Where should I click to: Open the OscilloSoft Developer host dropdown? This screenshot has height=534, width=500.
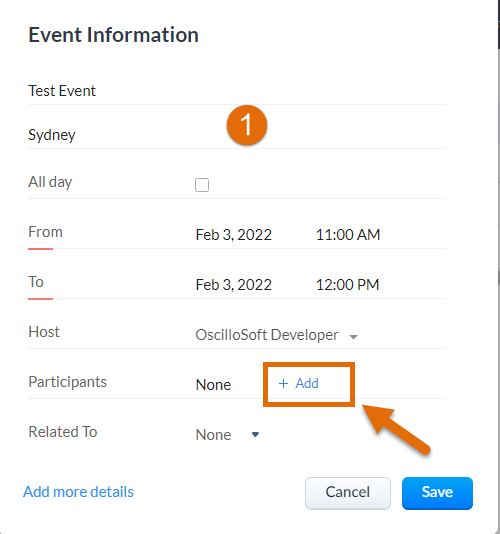[x=276, y=335]
